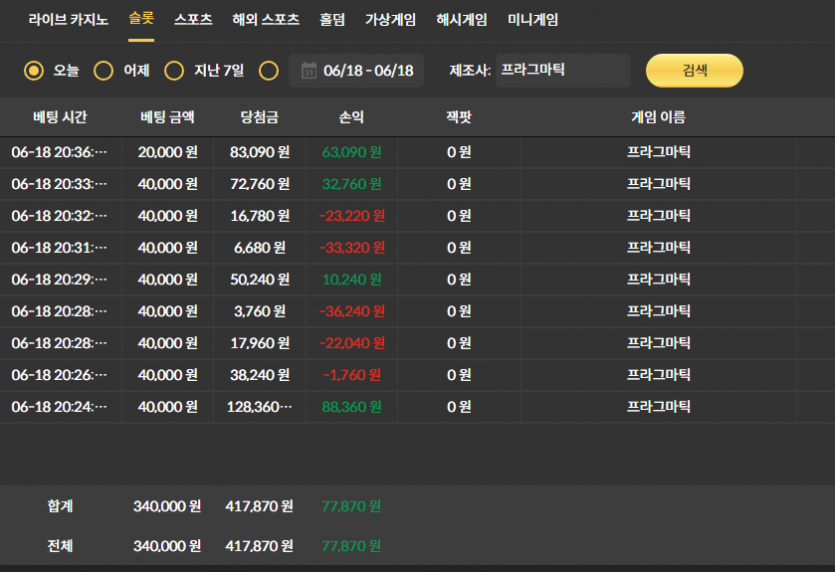This screenshot has height=572, width=835.
Task: Click the 50,240 원 winnings cell
Action: tap(260, 280)
